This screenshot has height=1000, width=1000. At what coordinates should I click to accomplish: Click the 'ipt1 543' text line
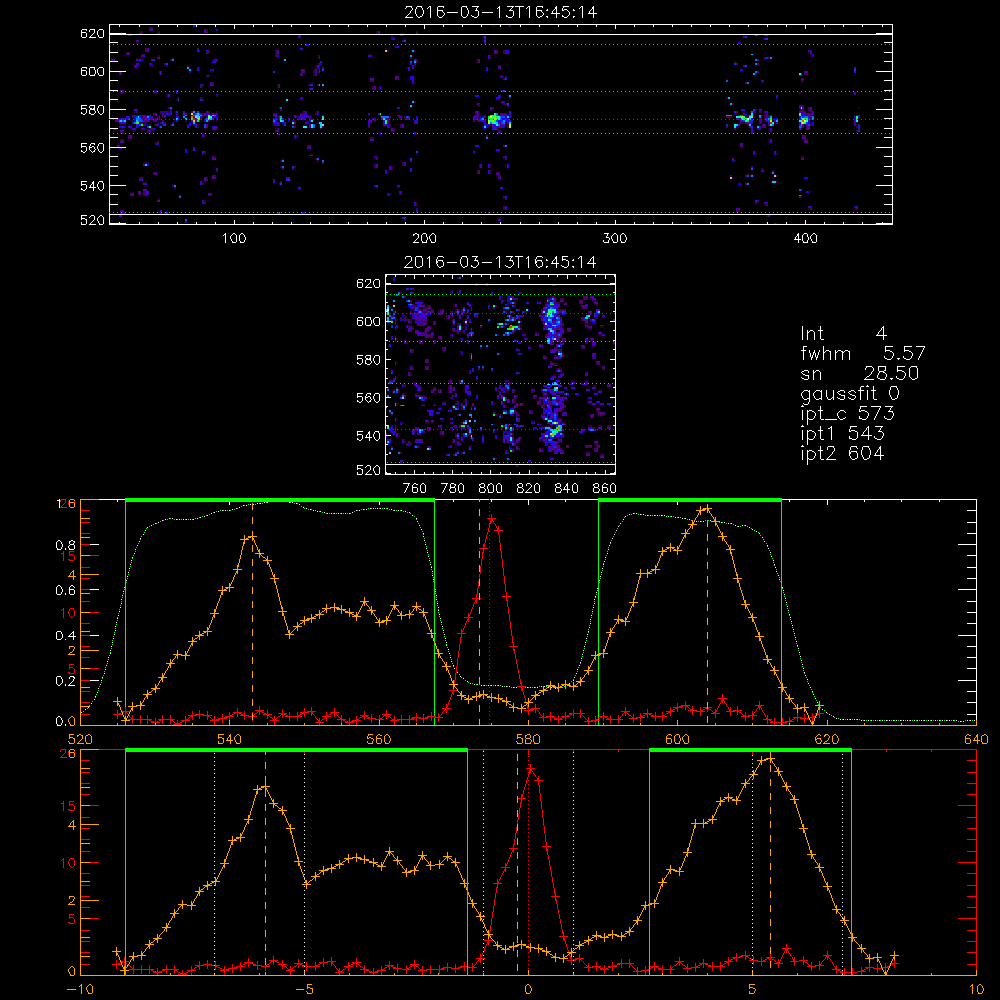(842, 434)
